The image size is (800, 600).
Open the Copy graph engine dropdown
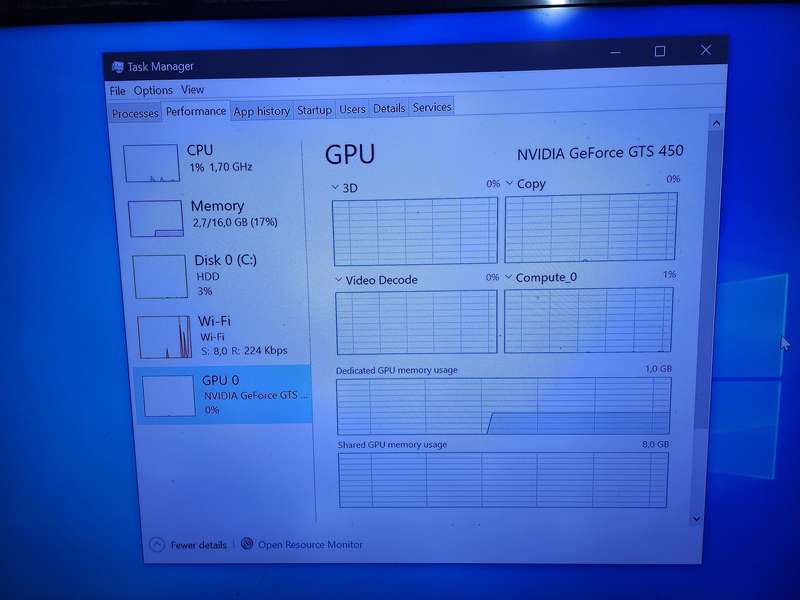pos(509,183)
